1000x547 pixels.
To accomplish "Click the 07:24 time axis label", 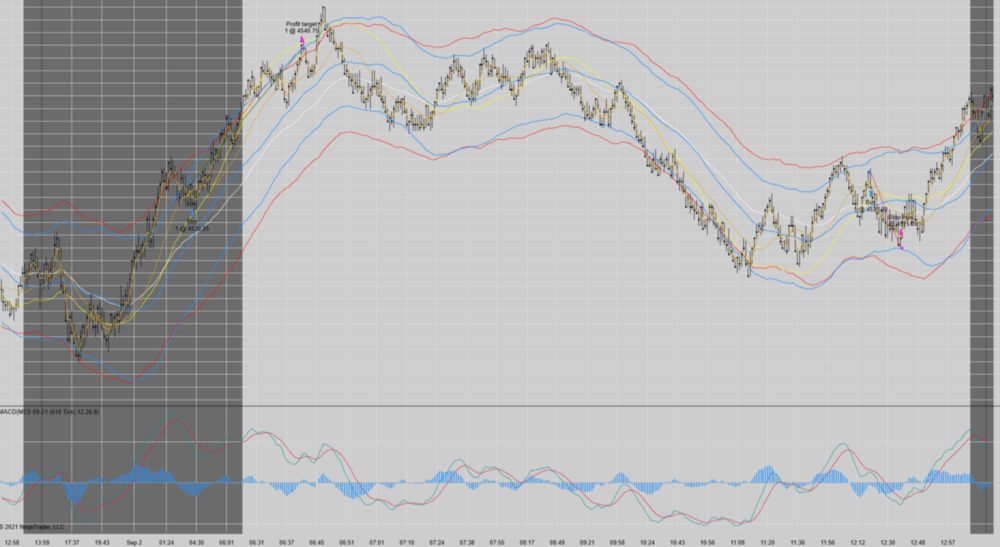I will (x=436, y=542).
